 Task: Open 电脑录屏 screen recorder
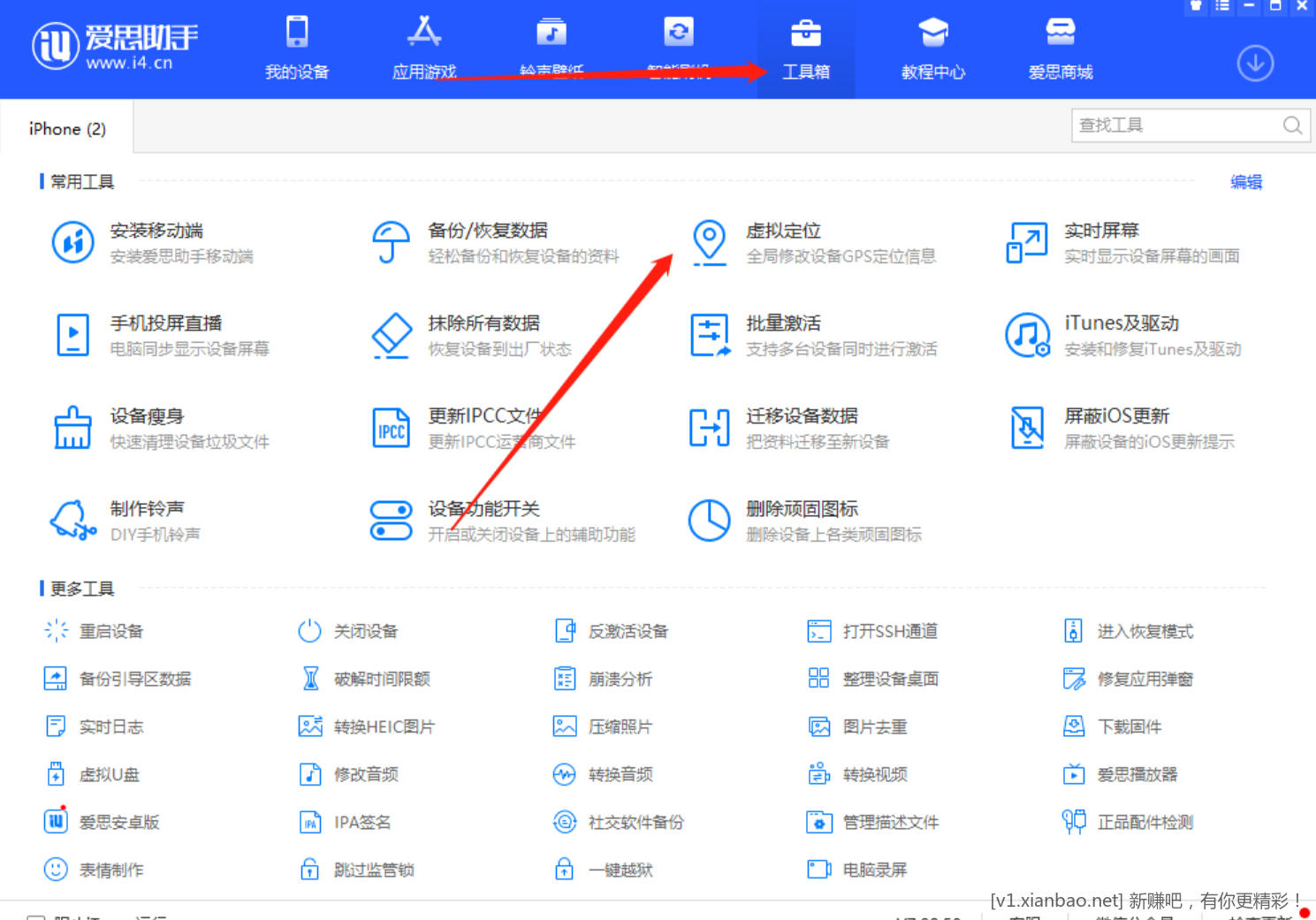pyautogui.click(x=857, y=870)
